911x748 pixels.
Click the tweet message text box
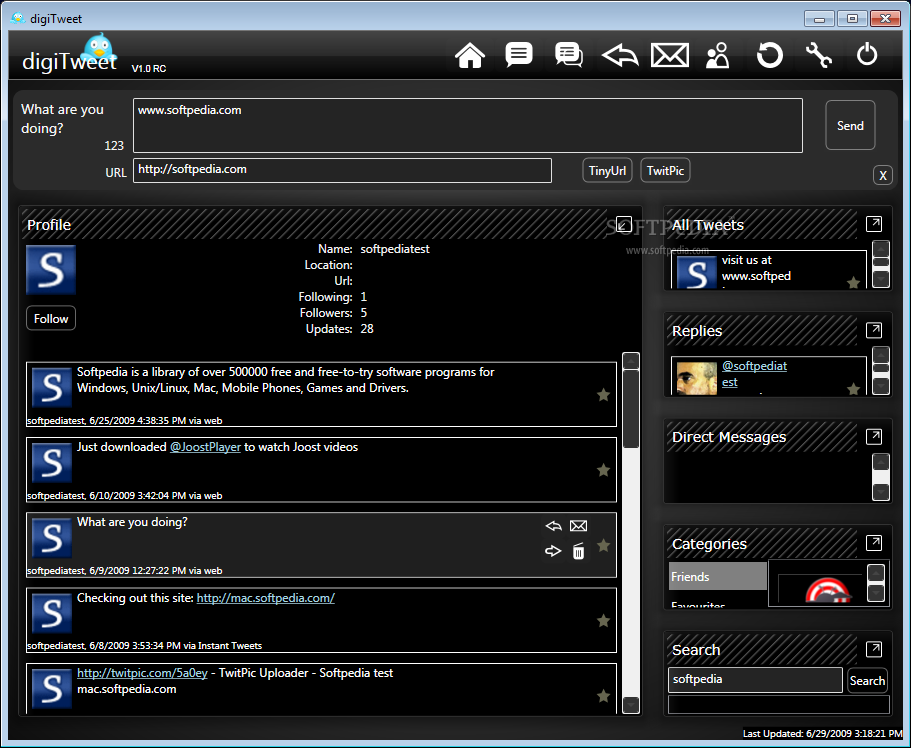coord(468,126)
